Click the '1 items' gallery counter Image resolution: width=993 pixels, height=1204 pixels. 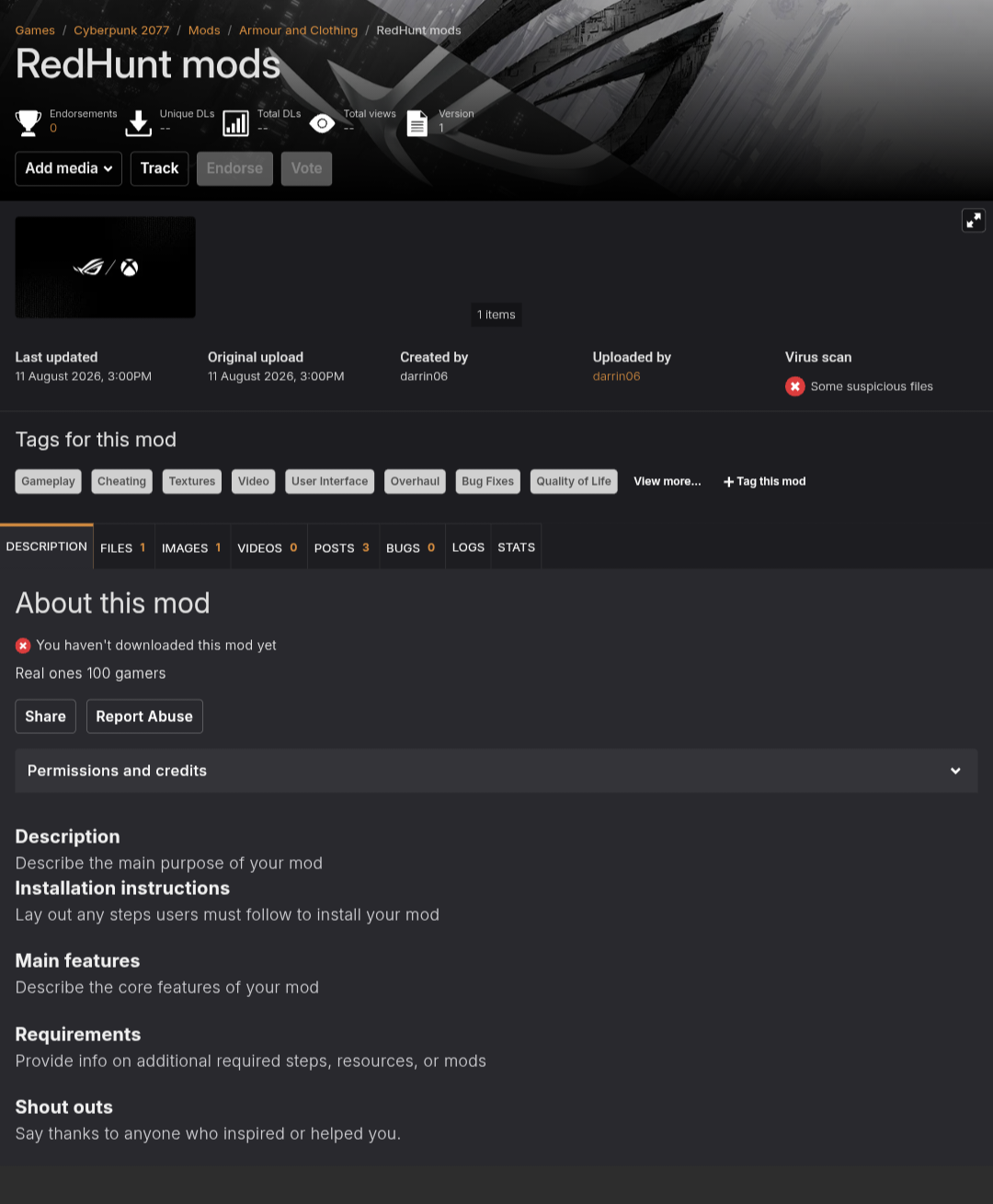pos(496,315)
